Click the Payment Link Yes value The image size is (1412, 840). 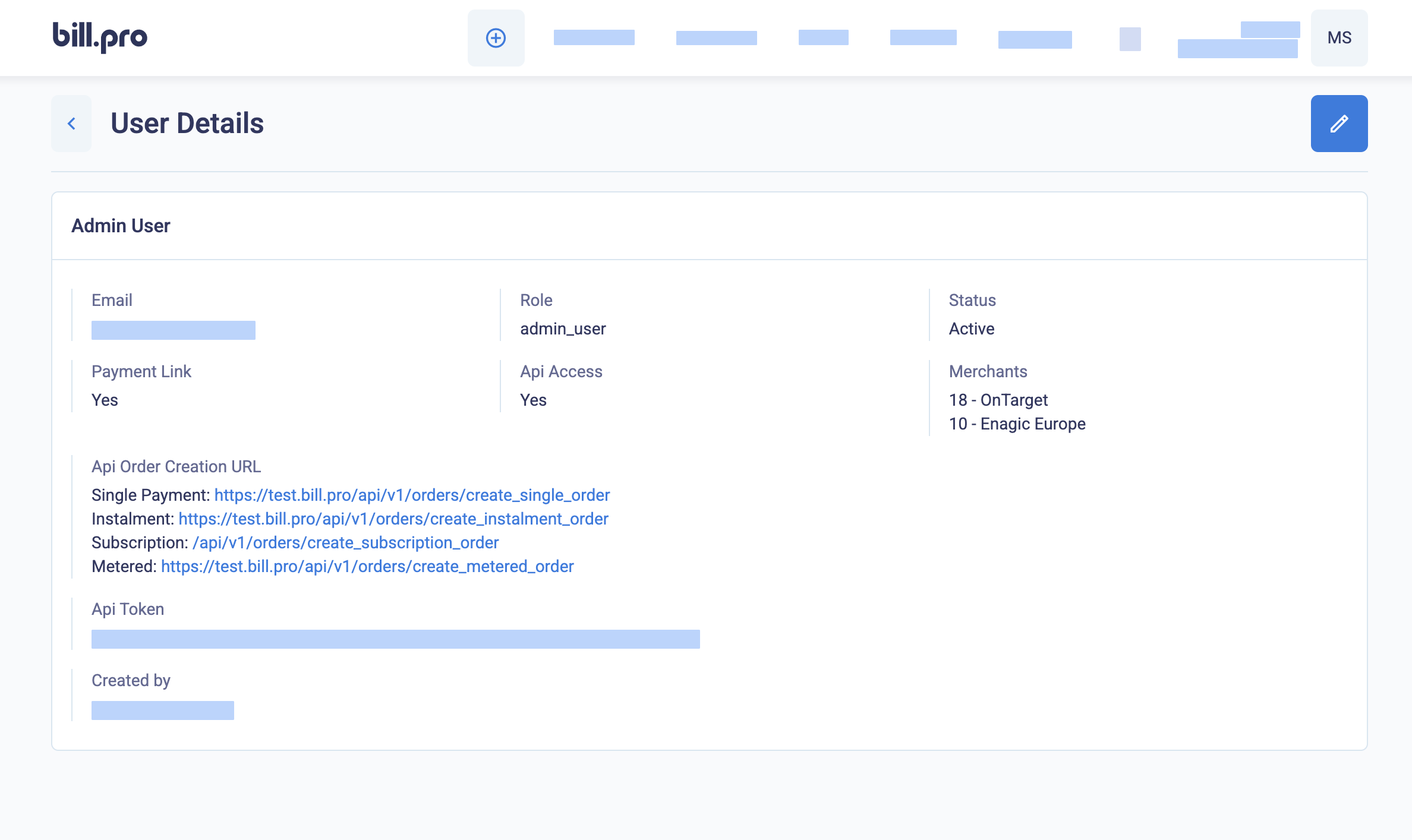point(105,400)
